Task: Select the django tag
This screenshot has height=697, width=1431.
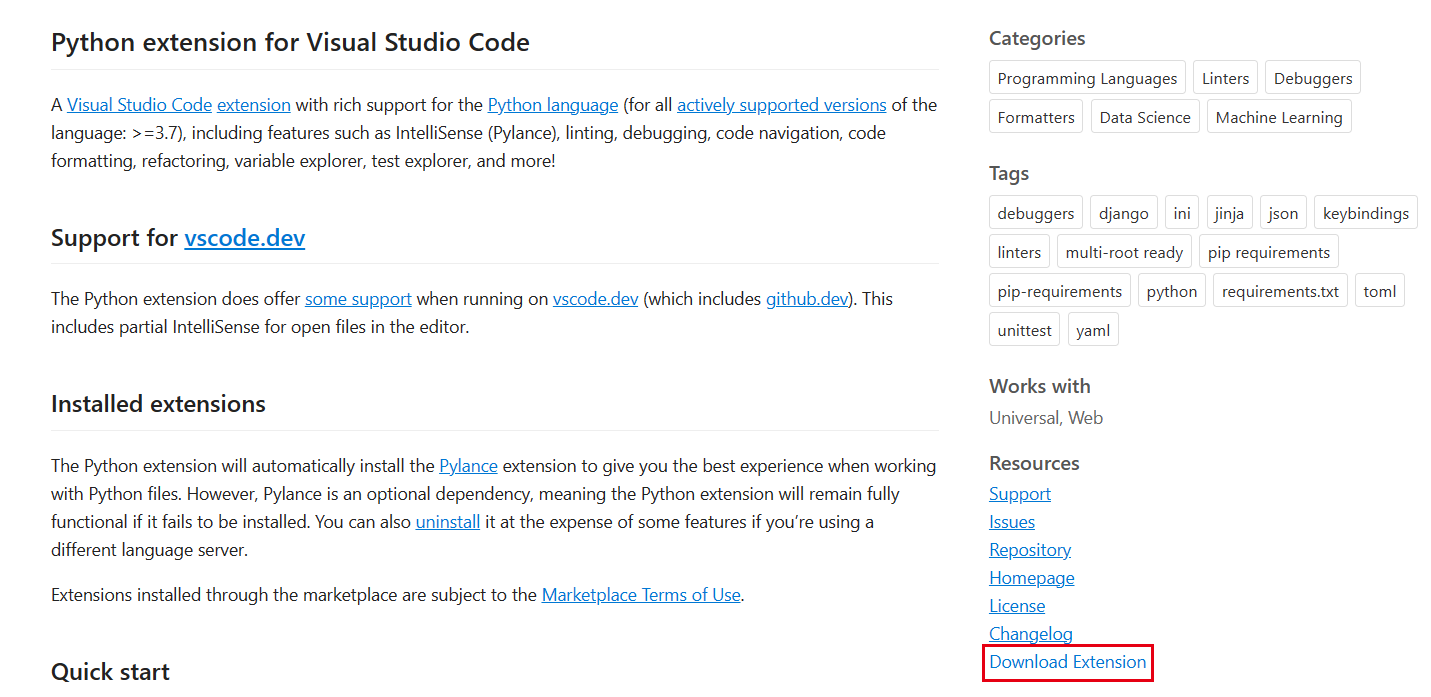Action: tap(1123, 213)
